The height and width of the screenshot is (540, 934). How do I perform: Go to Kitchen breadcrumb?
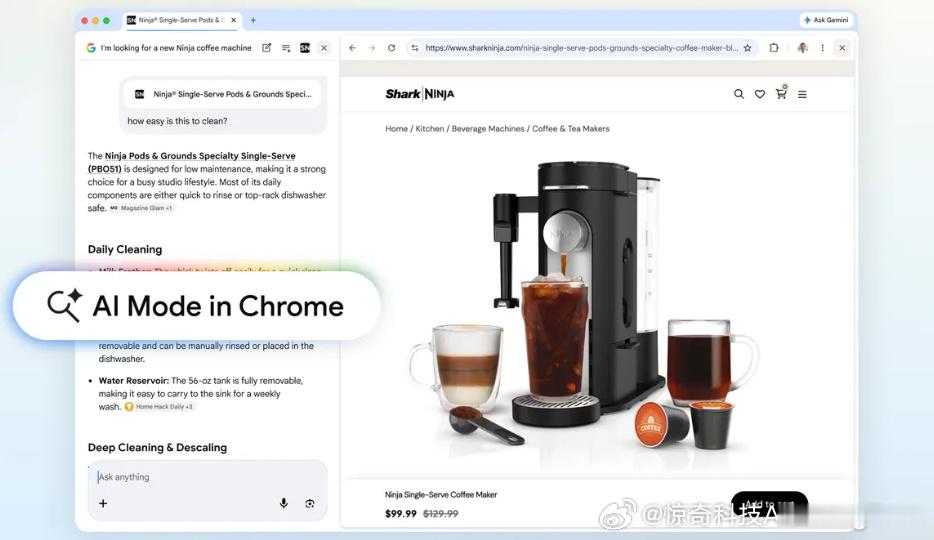429,129
